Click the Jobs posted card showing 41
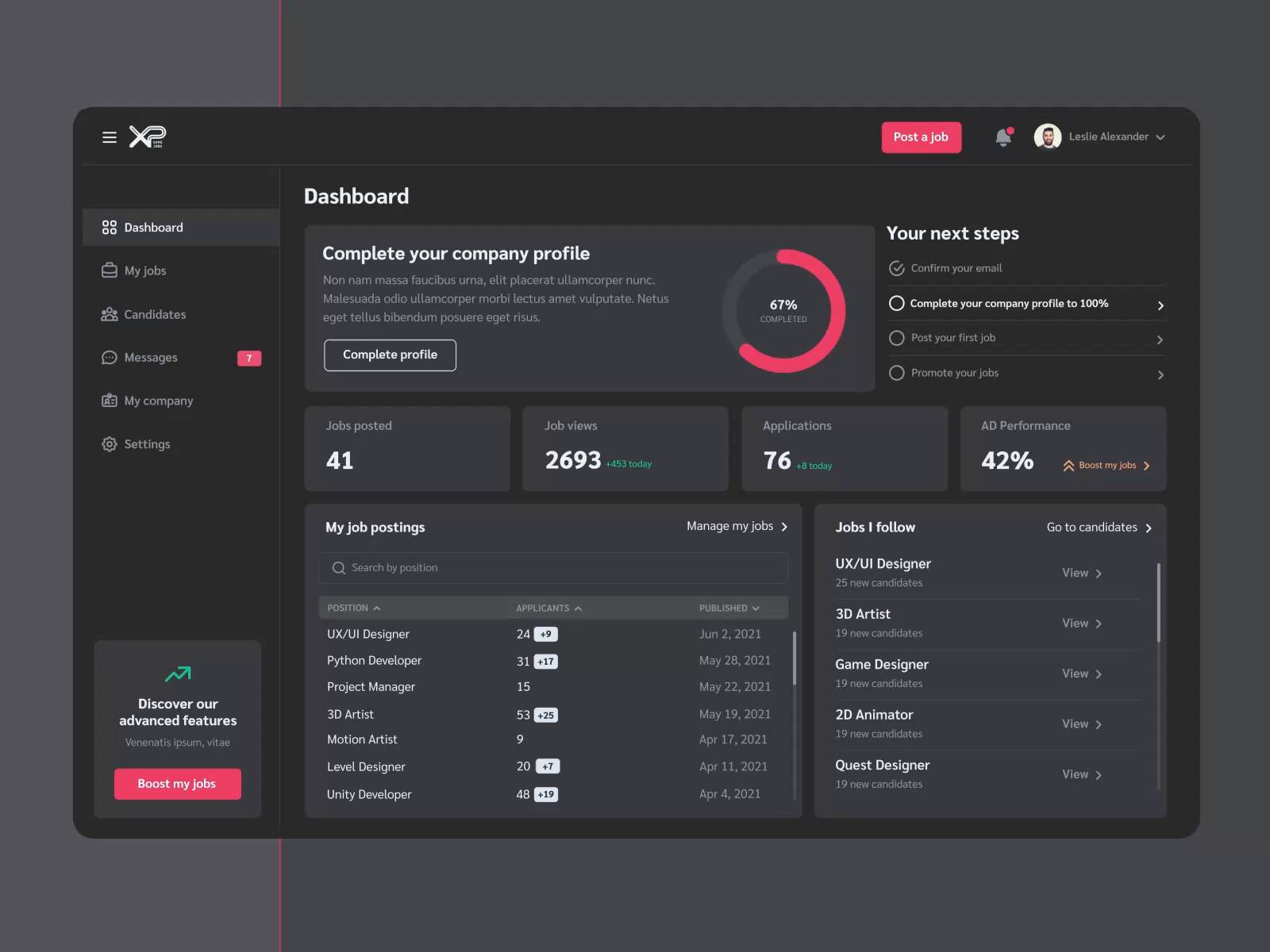The width and height of the screenshot is (1270, 952). pyautogui.click(x=407, y=448)
